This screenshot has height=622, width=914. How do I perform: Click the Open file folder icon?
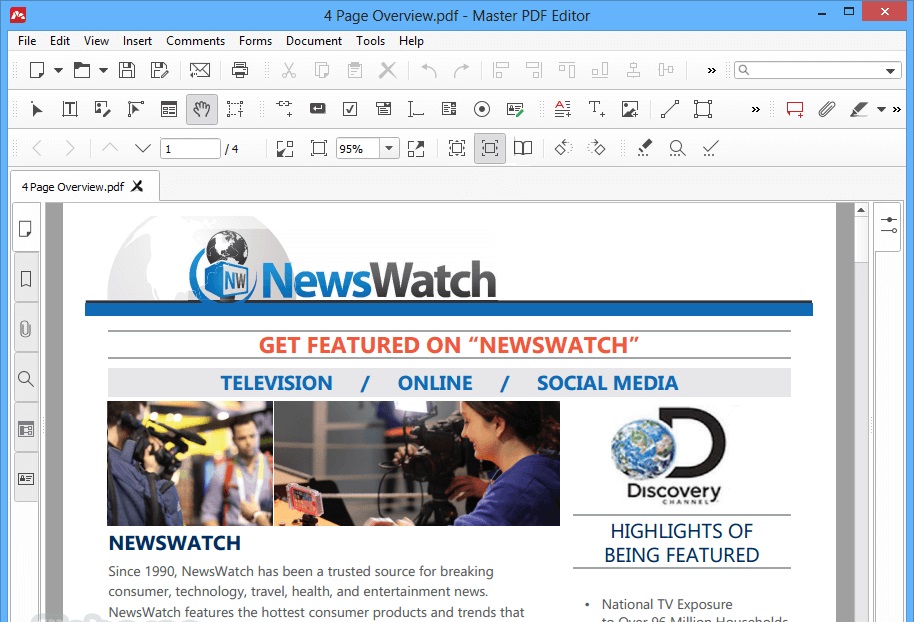click(82, 71)
